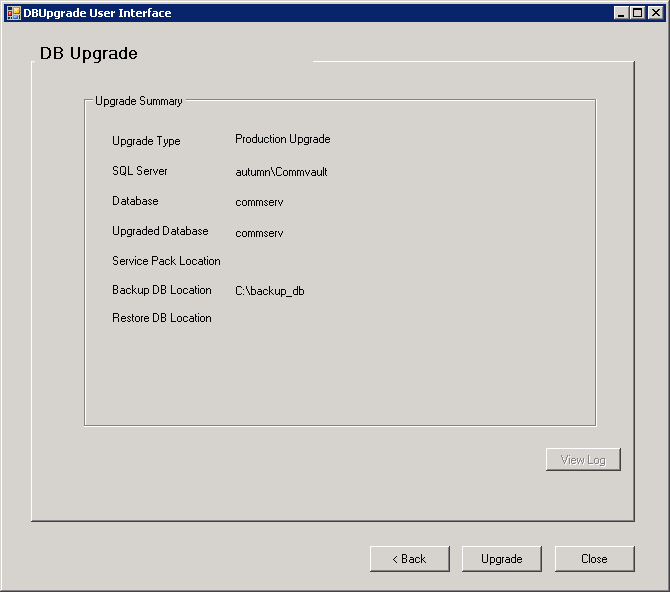Start the upgrade with the Upgrade button
The image size is (670, 592).
click(x=501, y=559)
